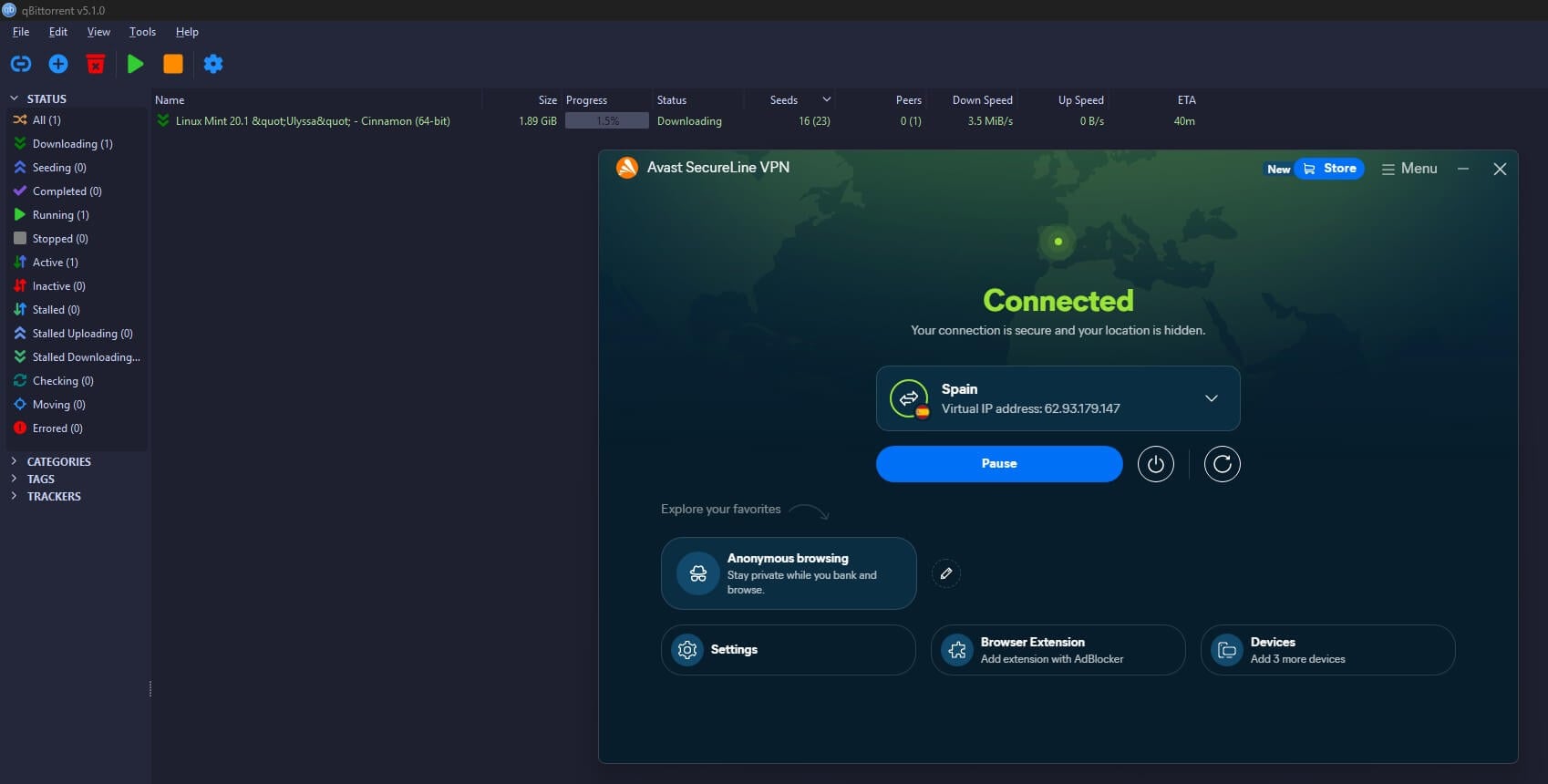The height and width of the screenshot is (784, 1548).
Task: Click the Add Torrent Link toolbar icon
Action: click(21, 64)
